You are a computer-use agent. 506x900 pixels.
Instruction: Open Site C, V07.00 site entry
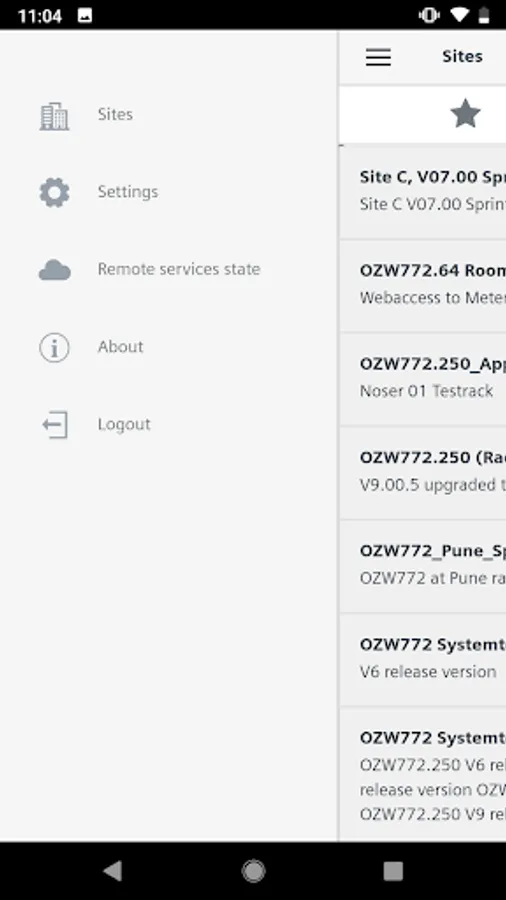point(423,191)
